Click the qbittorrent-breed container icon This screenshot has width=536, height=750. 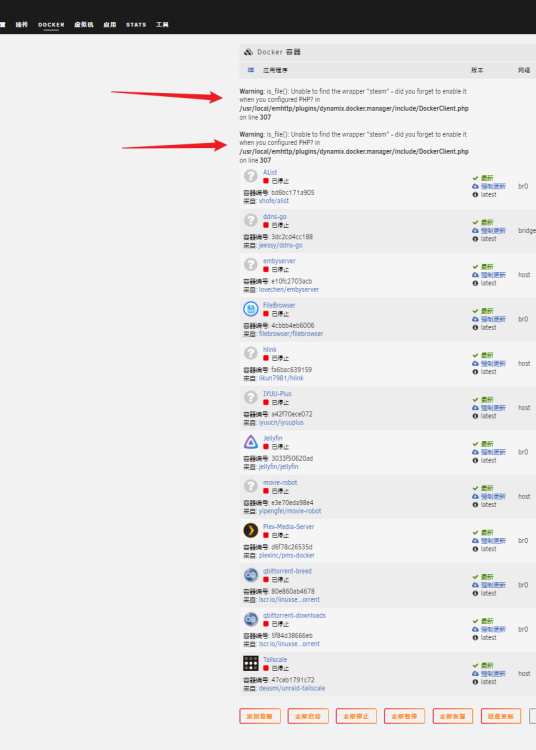point(251,575)
